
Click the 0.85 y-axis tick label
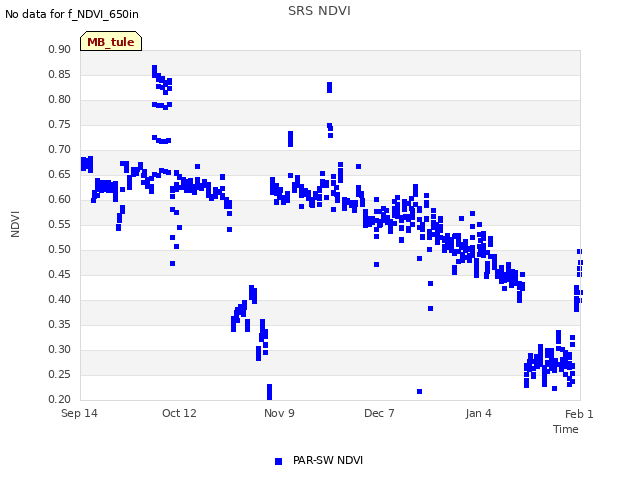click(60, 74)
